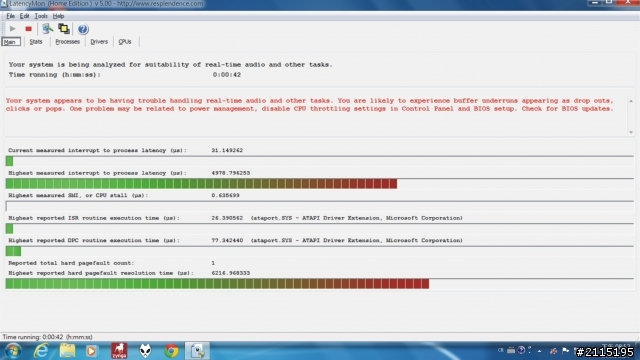Open the Windows Start menu

(13, 351)
